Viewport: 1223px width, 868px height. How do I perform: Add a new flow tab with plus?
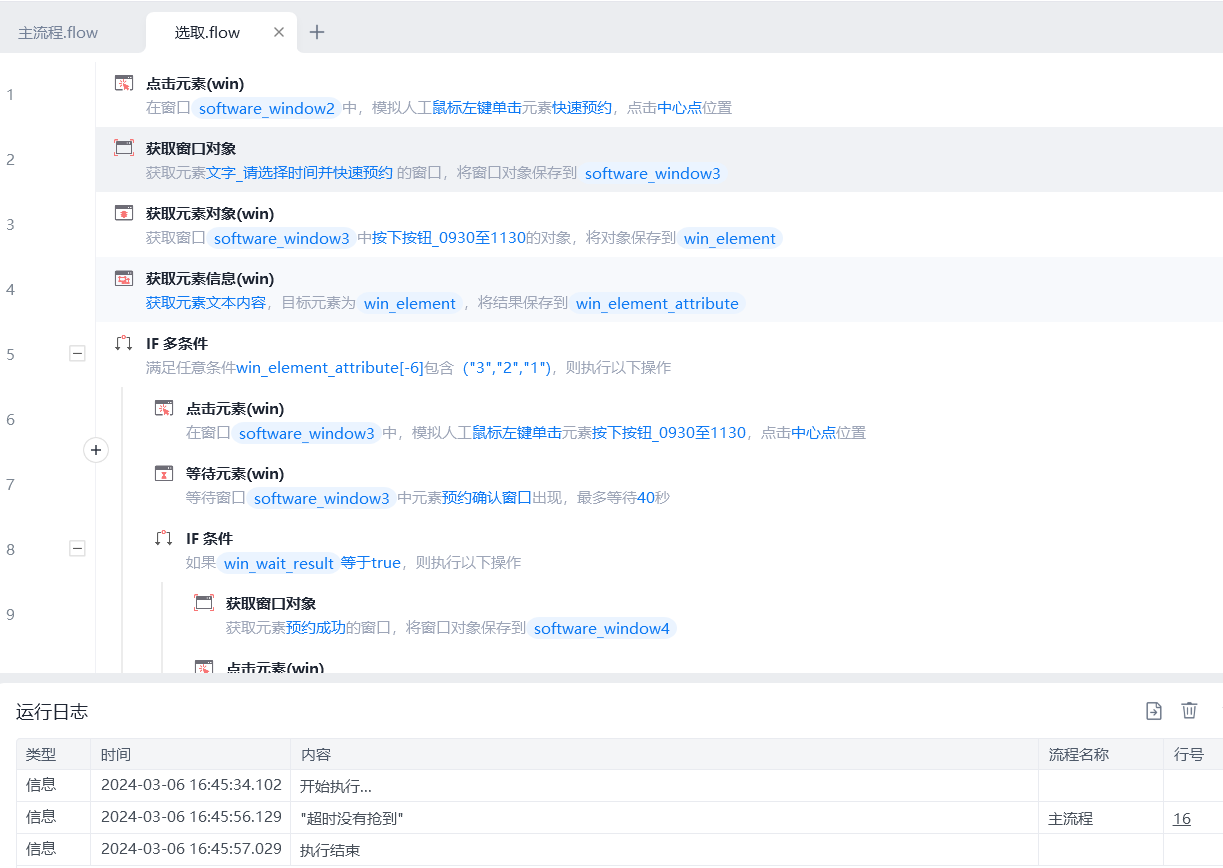point(317,32)
